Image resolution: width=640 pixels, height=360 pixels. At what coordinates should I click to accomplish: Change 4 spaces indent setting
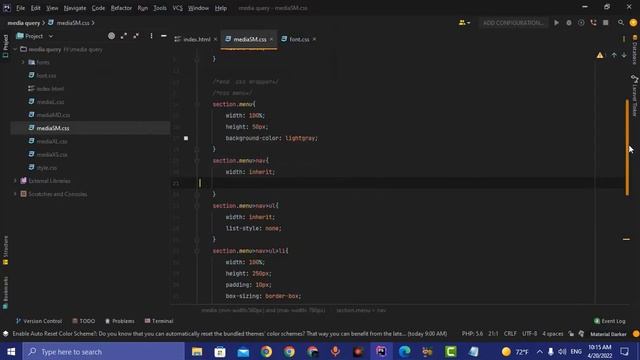553,333
